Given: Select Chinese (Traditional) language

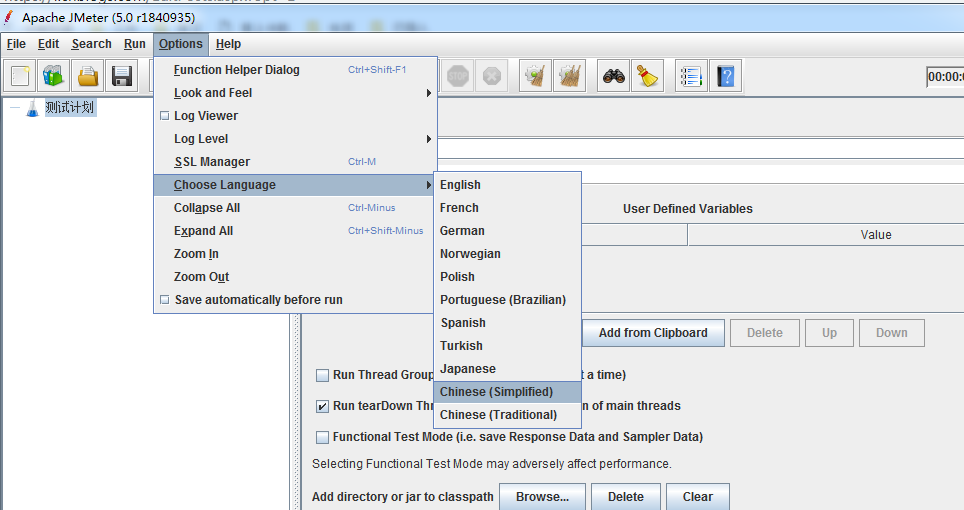Looking at the screenshot, I should point(507,415).
